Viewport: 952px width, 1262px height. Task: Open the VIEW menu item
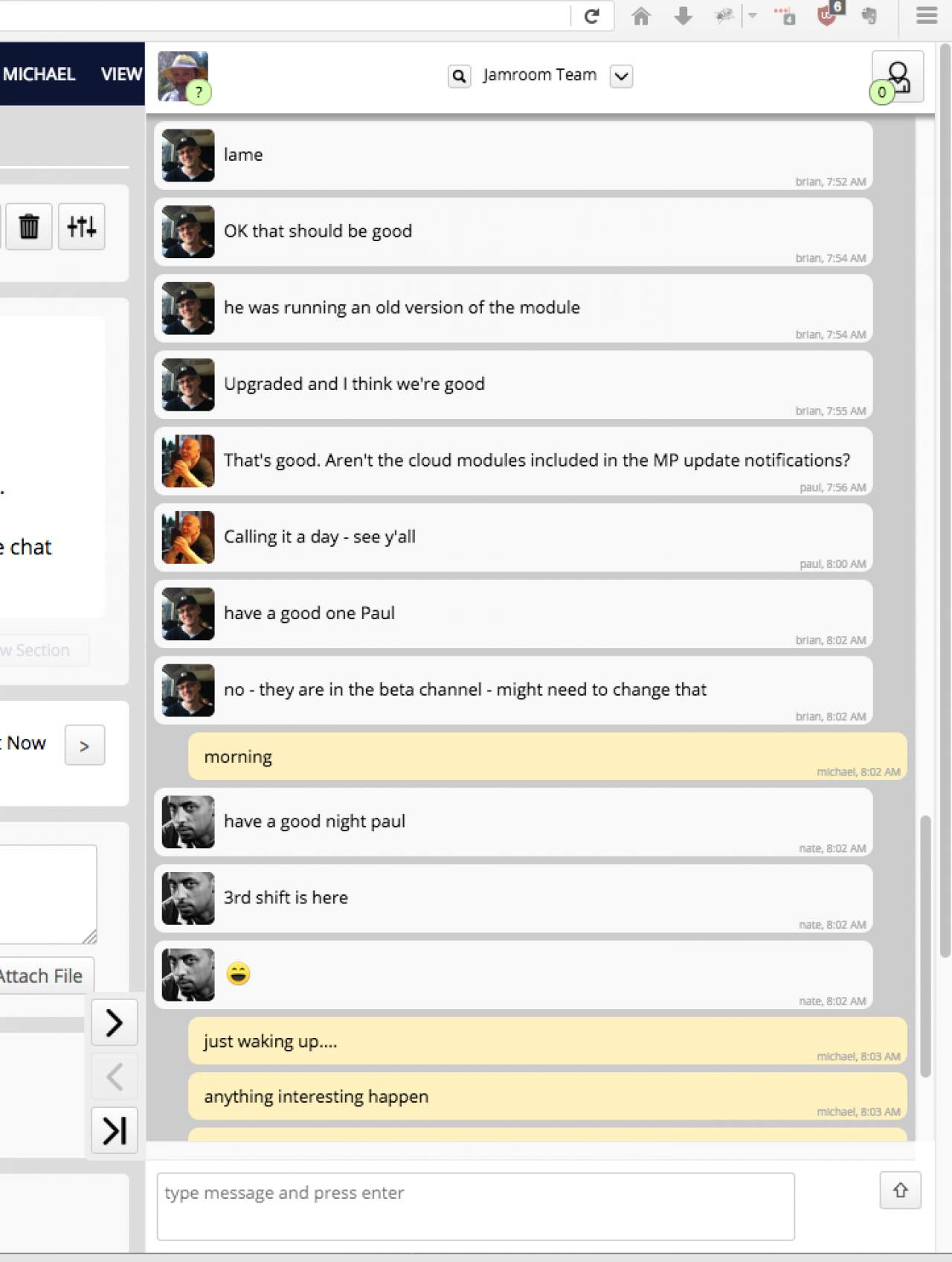121,74
